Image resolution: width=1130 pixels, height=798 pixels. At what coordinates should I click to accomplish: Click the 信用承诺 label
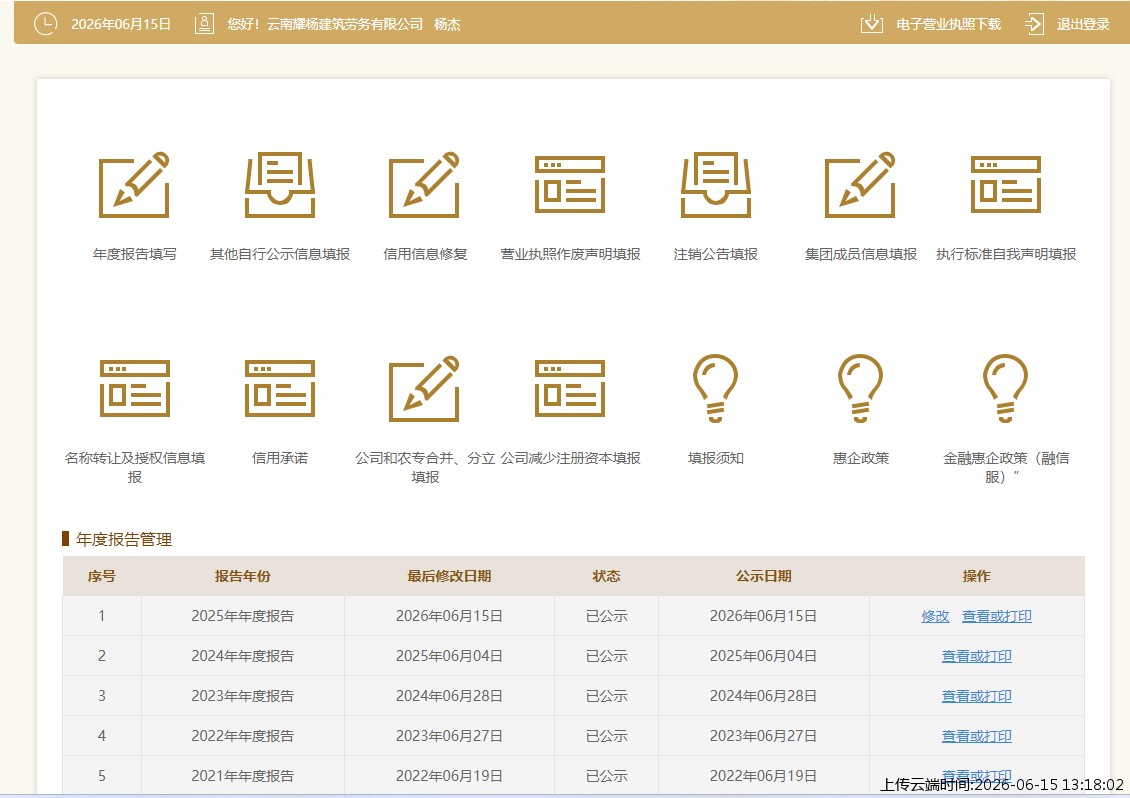coord(280,458)
